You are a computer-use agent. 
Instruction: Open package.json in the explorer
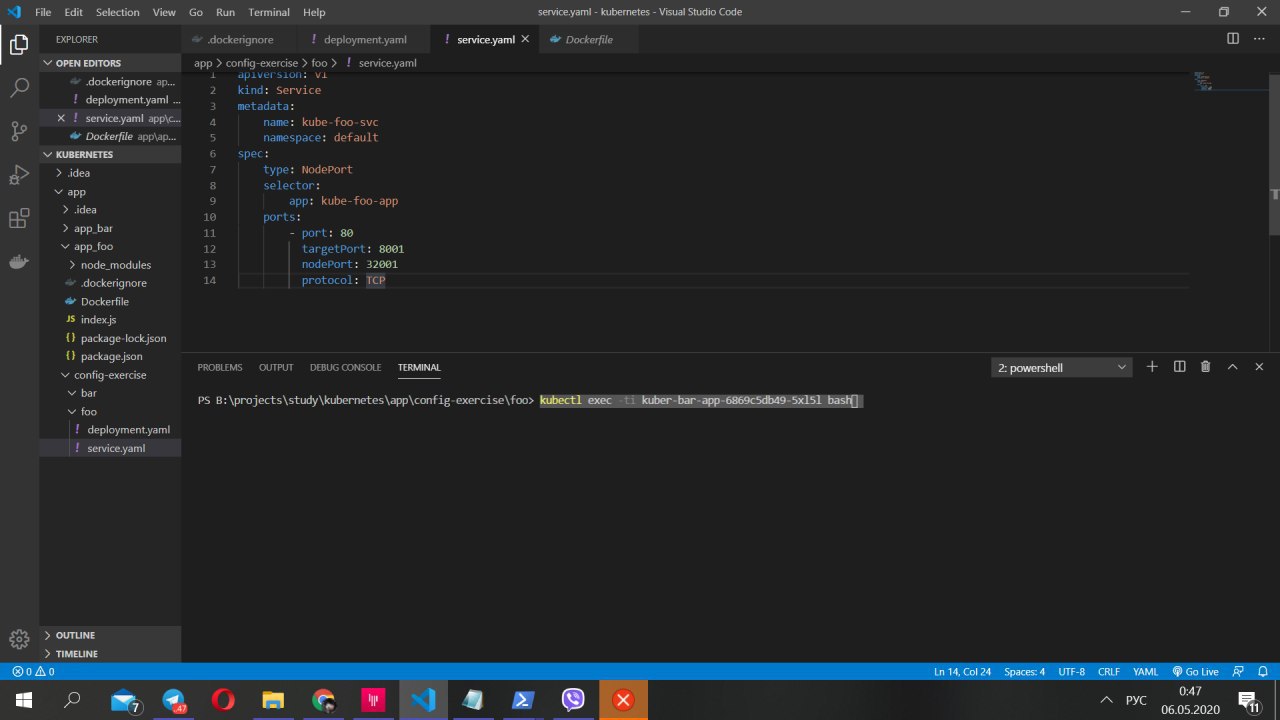point(110,356)
